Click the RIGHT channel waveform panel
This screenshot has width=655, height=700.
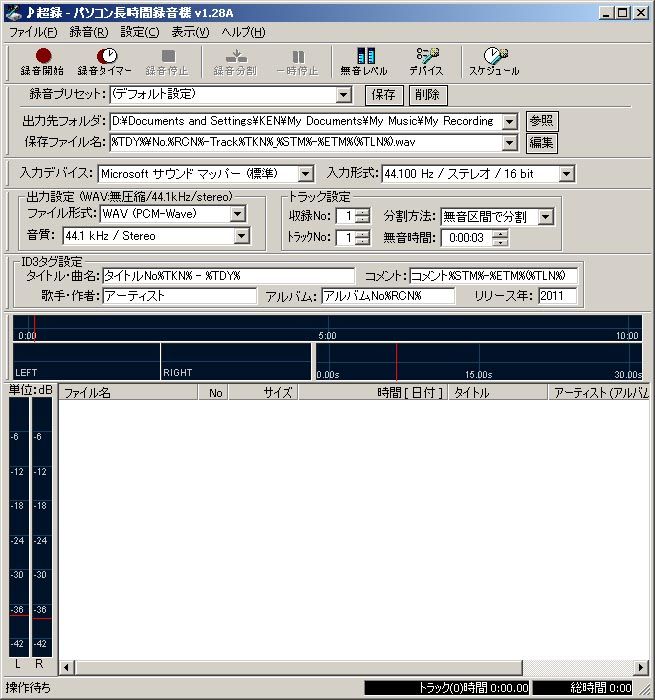(236, 362)
